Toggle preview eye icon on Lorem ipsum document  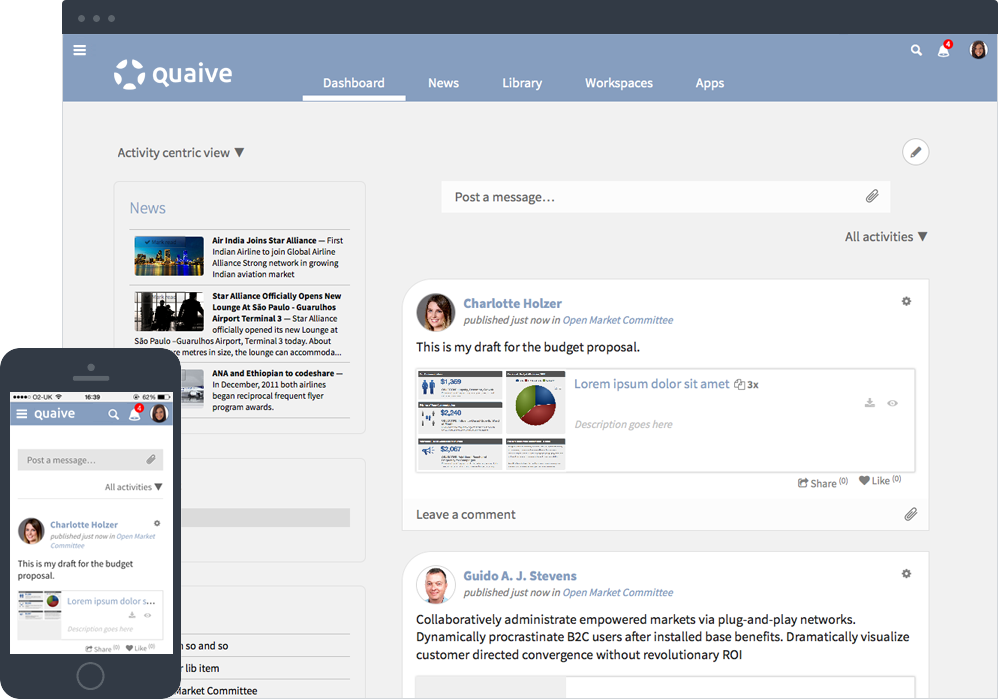[x=892, y=403]
